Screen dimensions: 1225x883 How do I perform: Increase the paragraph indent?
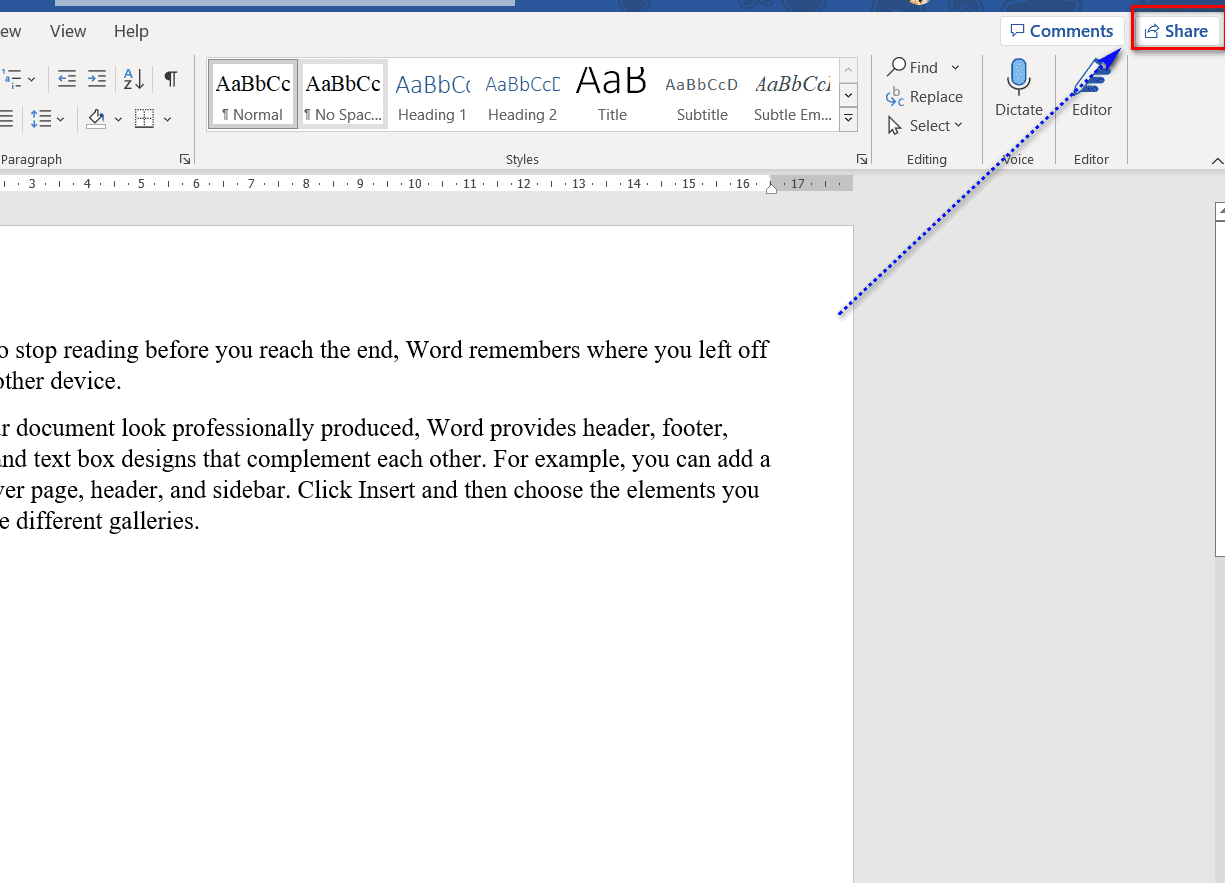[97, 79]
